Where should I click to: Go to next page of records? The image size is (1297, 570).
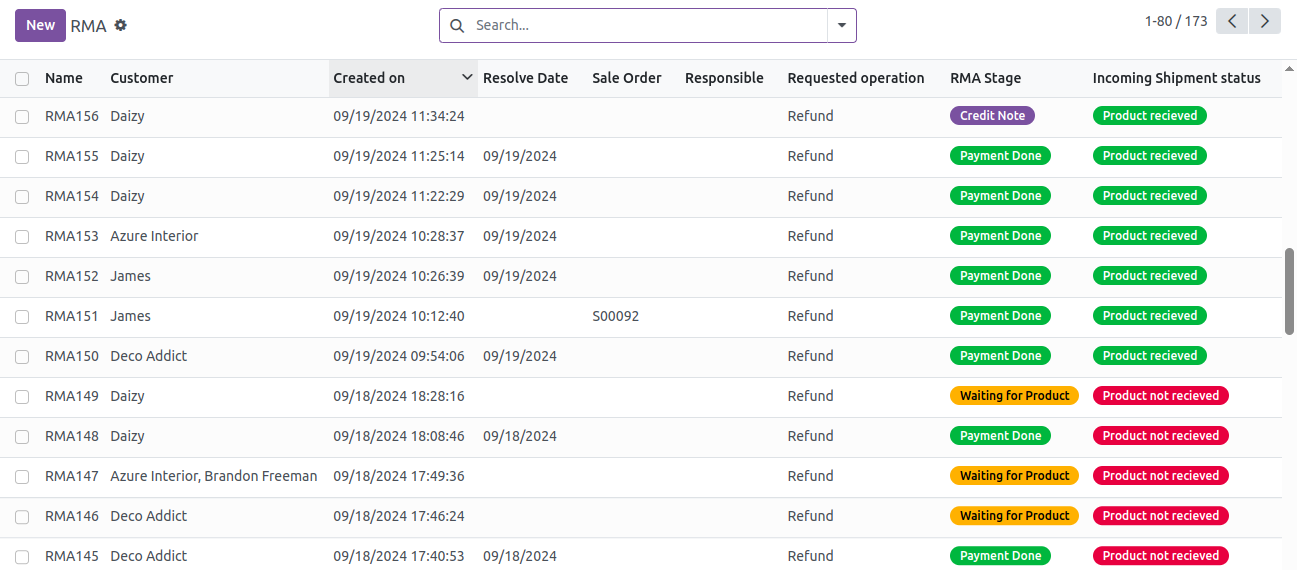[x=1265, y=21]
